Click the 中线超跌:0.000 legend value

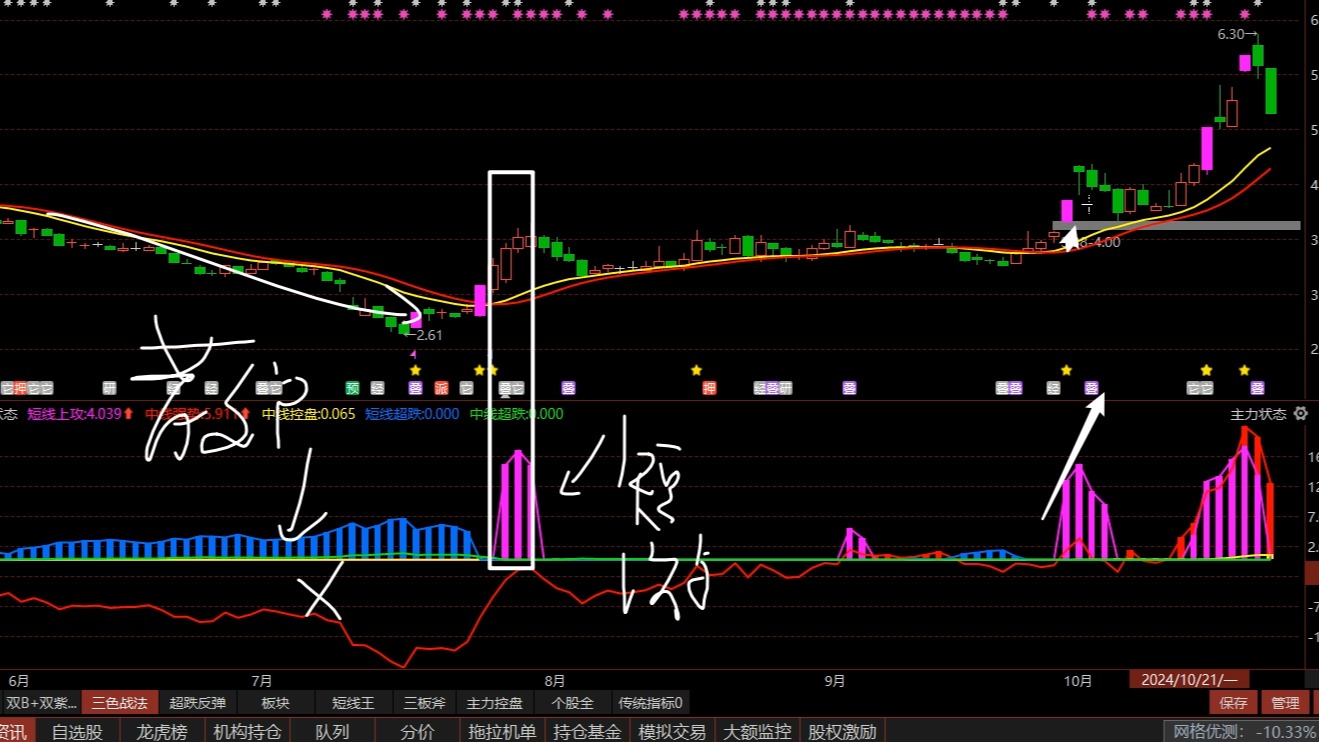point(516,413)
